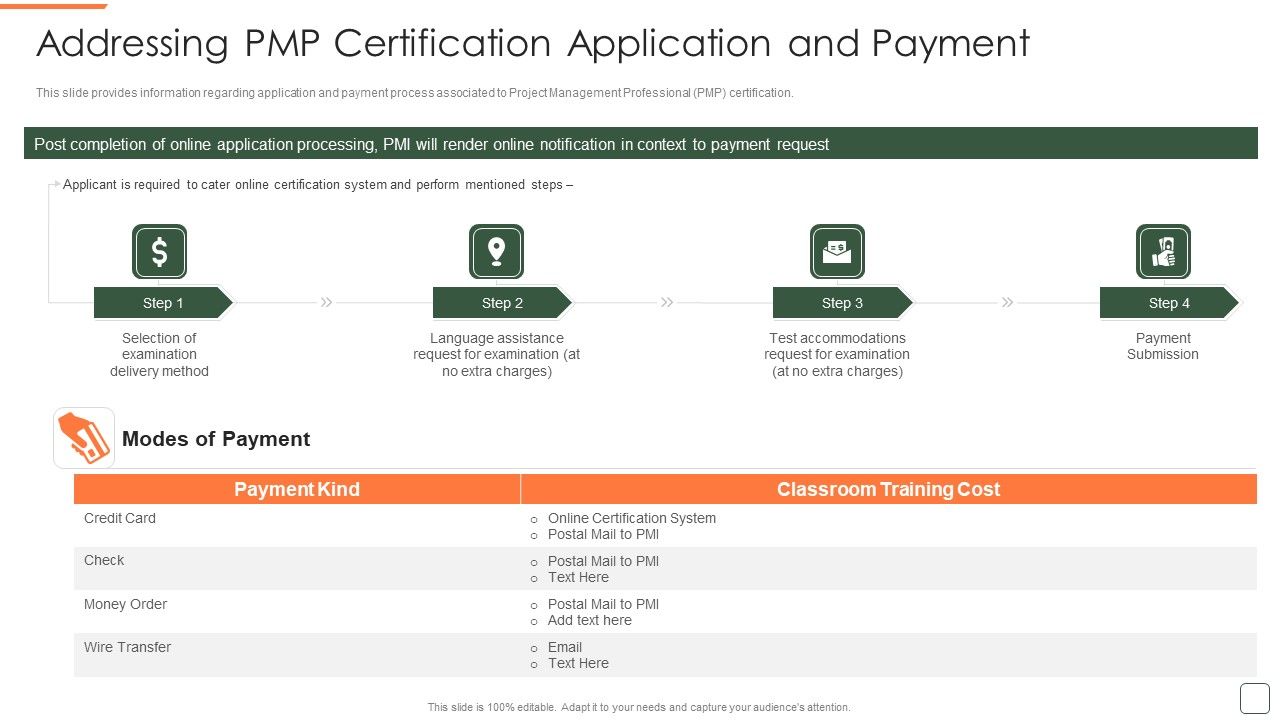Image resolution: width=1280 pixels, height=720 pixels.
Task: Click 'Selection of examination delivery method' text
Action: coord(159,355)
